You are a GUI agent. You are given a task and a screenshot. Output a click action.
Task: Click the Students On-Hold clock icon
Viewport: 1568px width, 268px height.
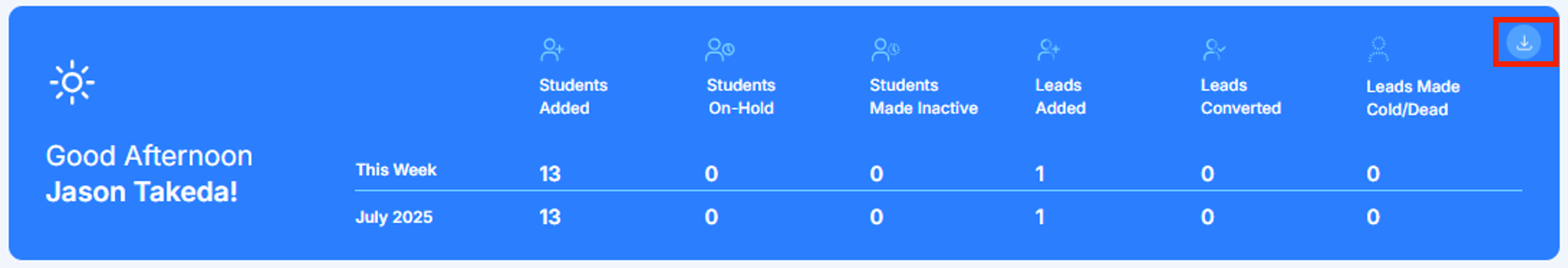(719, 50)
